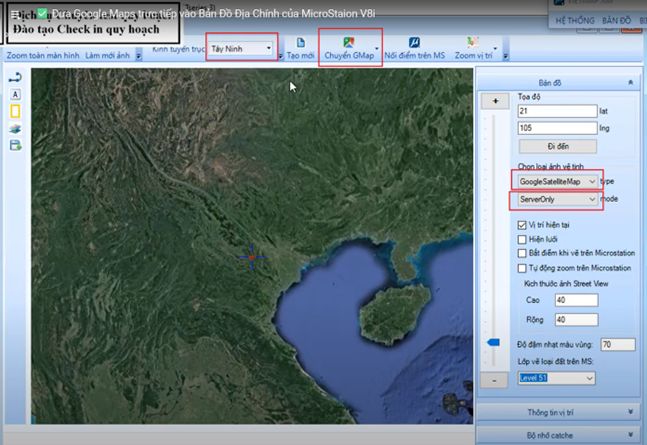
Task: Click the '+' zoom in button
Action: [495, 101]
